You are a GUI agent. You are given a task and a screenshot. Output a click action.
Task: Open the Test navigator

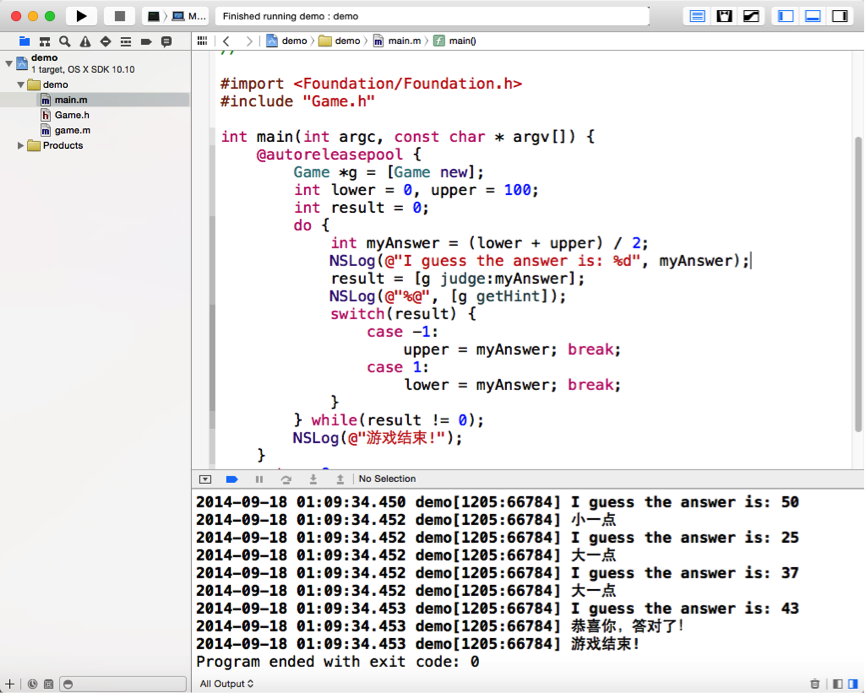click(x=105, y=41)
